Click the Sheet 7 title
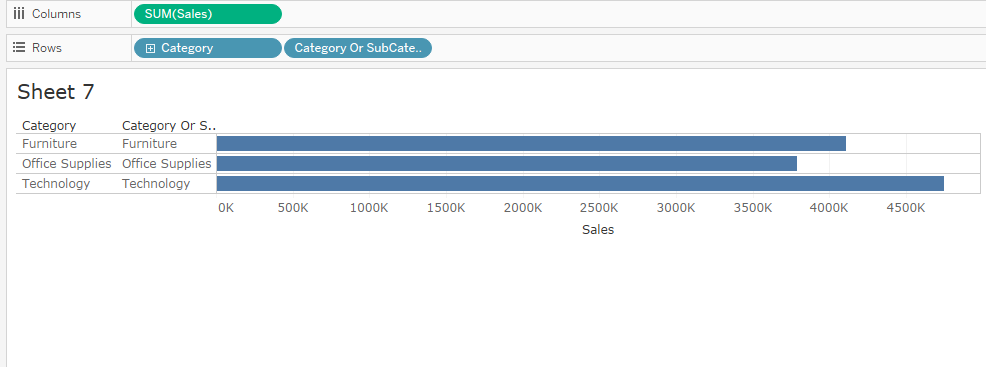The width and height of the screenshot is (986, 367). tap(55, 92)
